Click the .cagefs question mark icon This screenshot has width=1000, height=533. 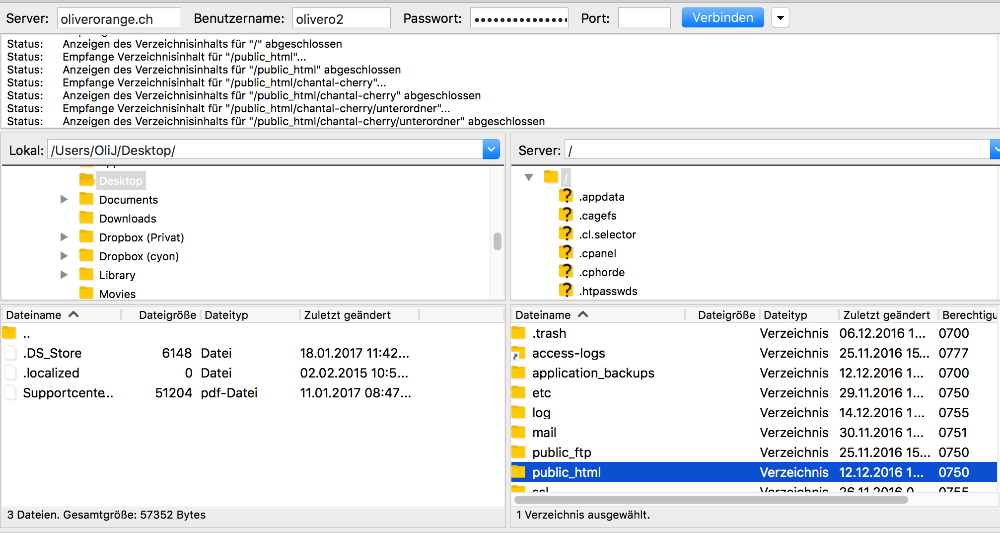point(566,214)
